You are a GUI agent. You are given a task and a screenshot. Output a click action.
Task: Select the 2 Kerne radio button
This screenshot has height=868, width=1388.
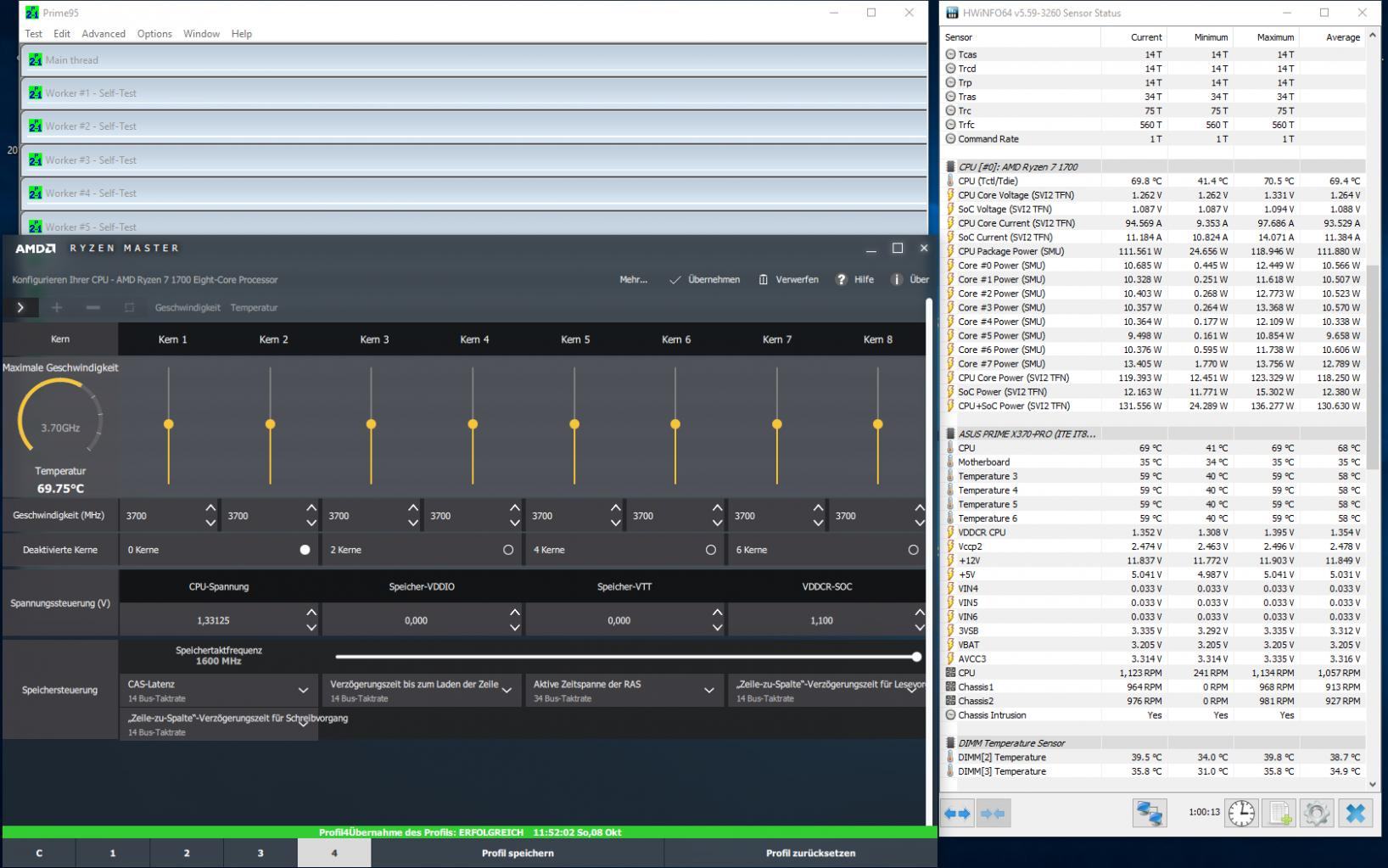(508, 550)
